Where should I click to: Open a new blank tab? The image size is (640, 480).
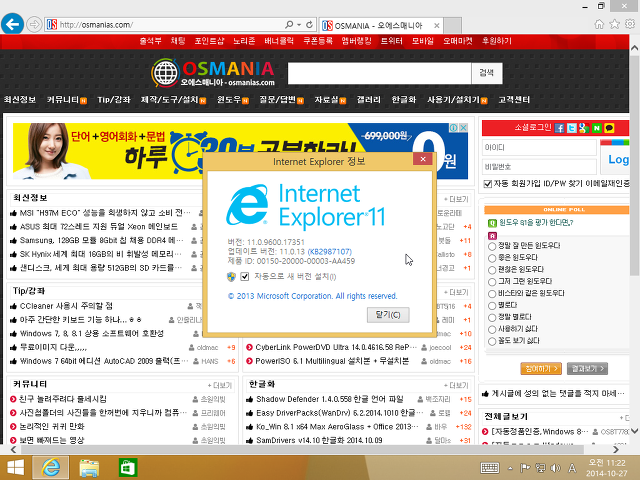point(453,25)
